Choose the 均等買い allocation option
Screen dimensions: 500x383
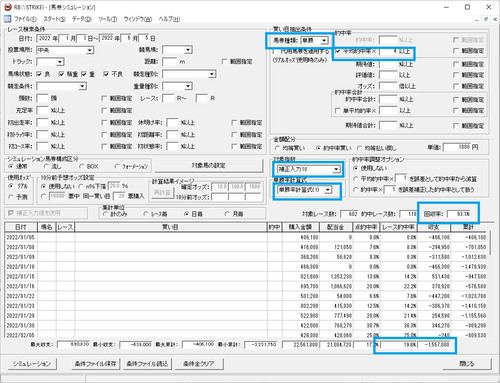277,148
